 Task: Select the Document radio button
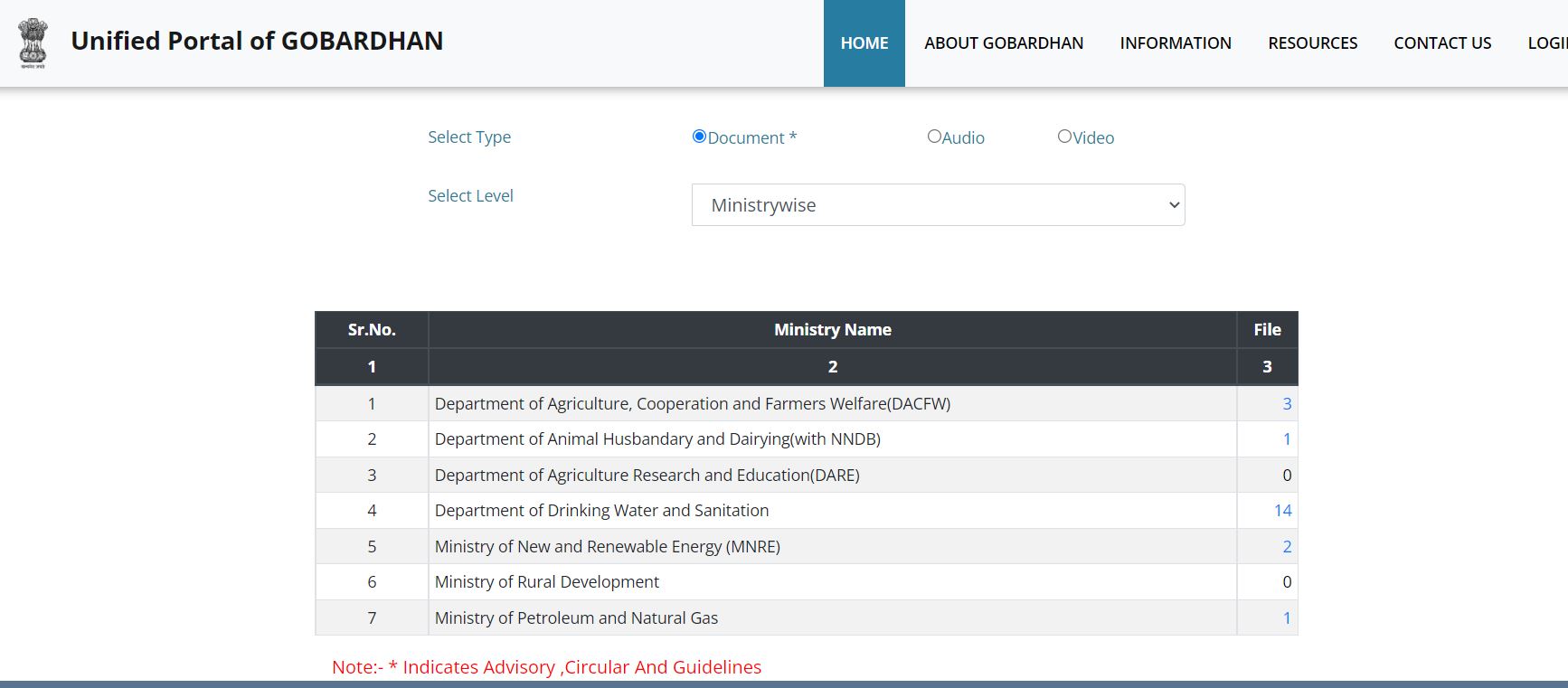pyautogui.click(x=699, y=137)
